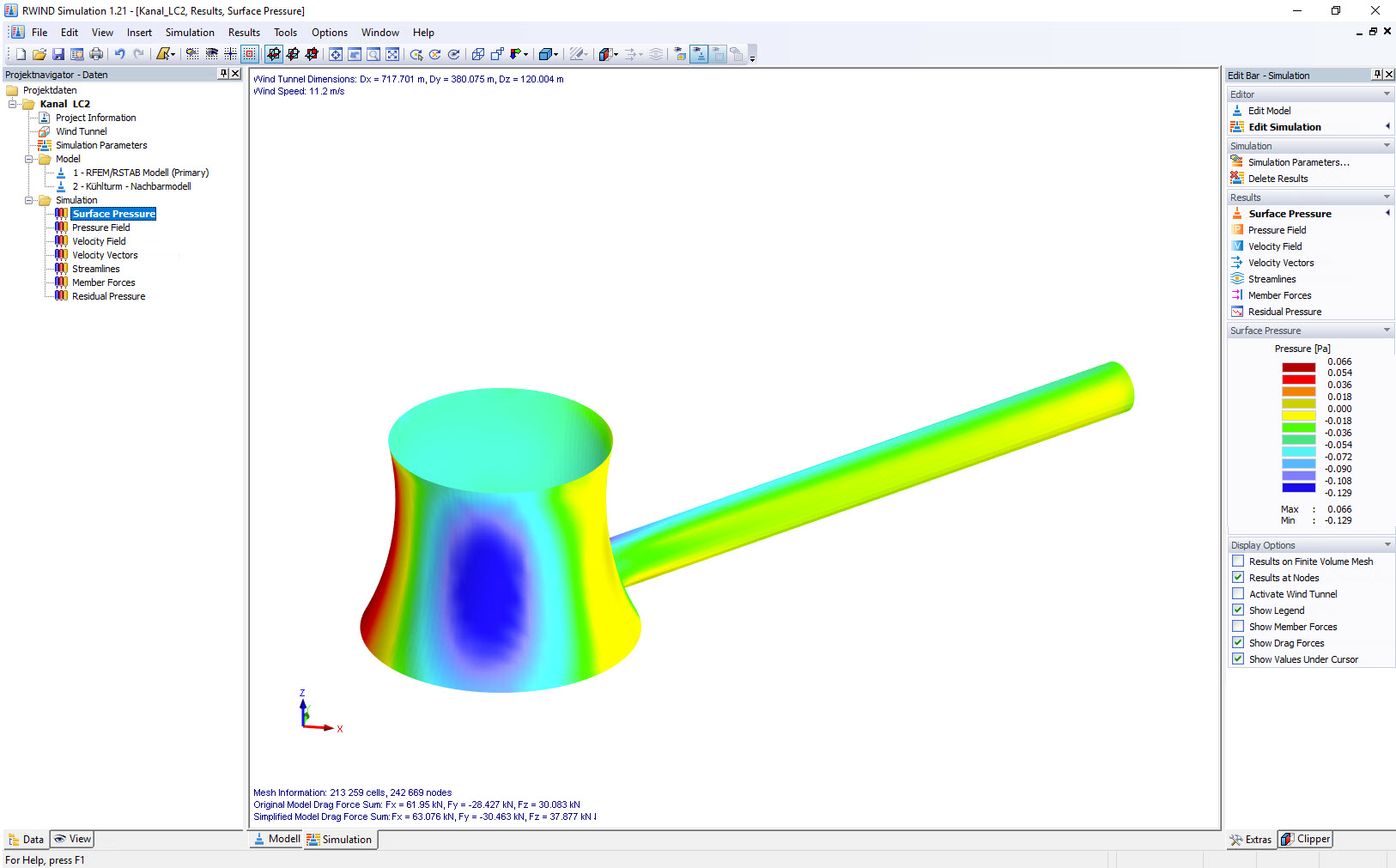Open the Options menu

[330, 33]
